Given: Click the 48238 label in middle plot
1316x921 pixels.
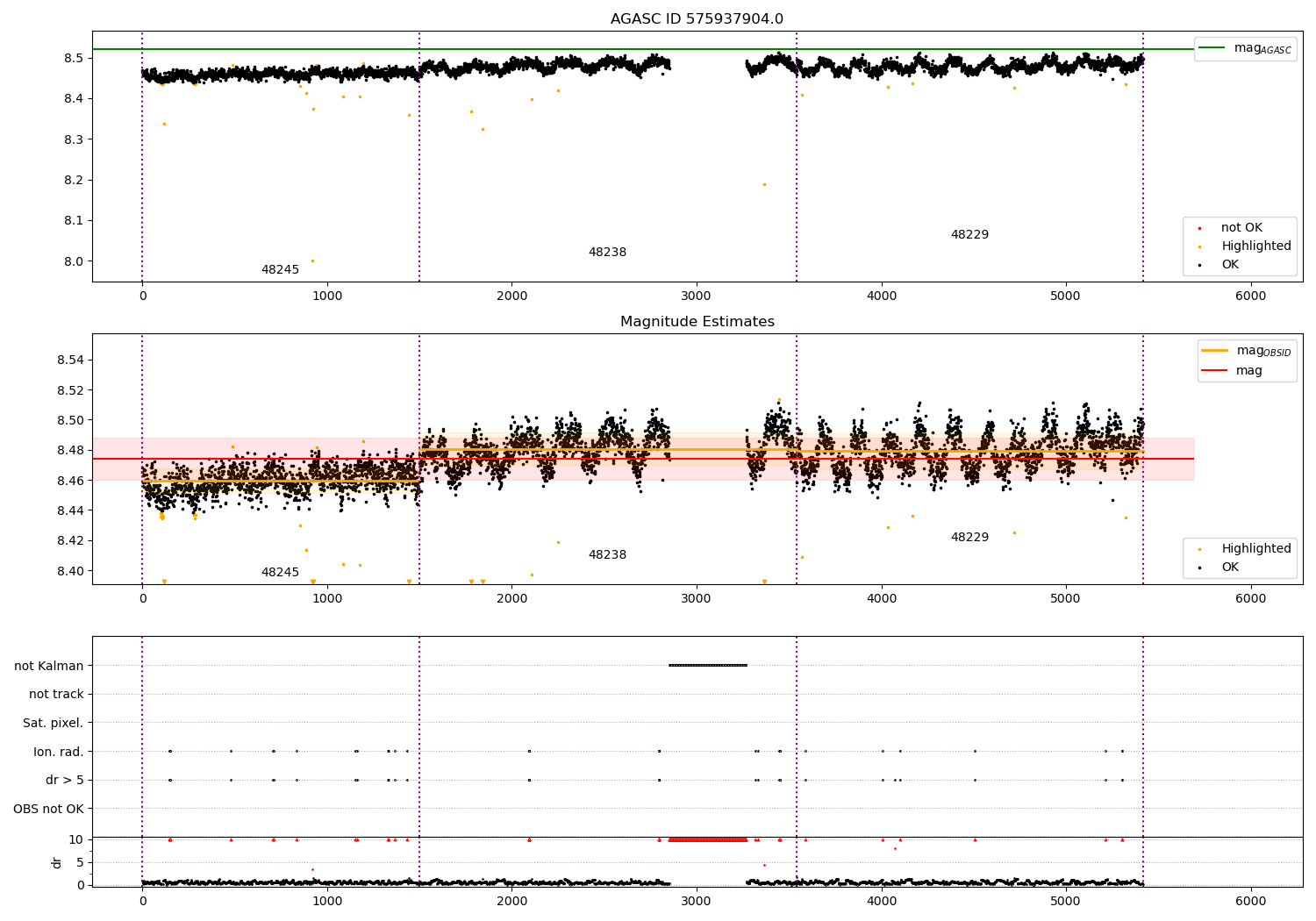Looking at the screenshot, I should click(607, 555).
